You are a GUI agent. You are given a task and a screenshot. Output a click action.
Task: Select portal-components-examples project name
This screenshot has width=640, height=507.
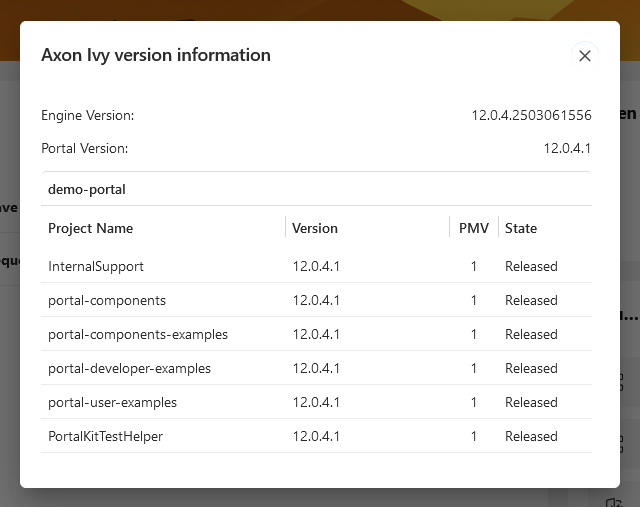(x=138, y=334)
